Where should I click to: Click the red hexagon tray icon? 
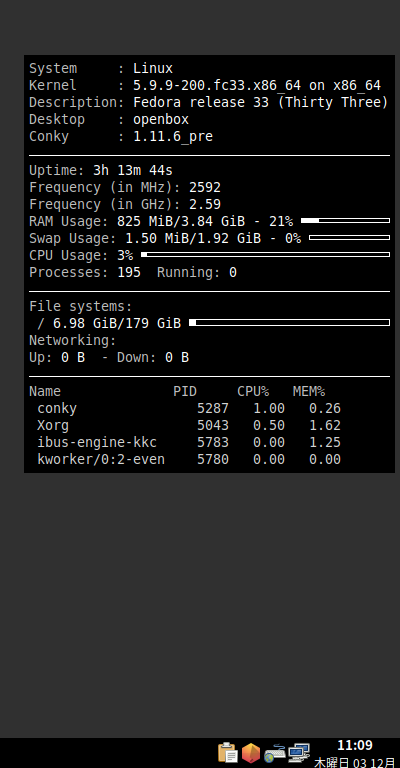click(x=251, y=753)
